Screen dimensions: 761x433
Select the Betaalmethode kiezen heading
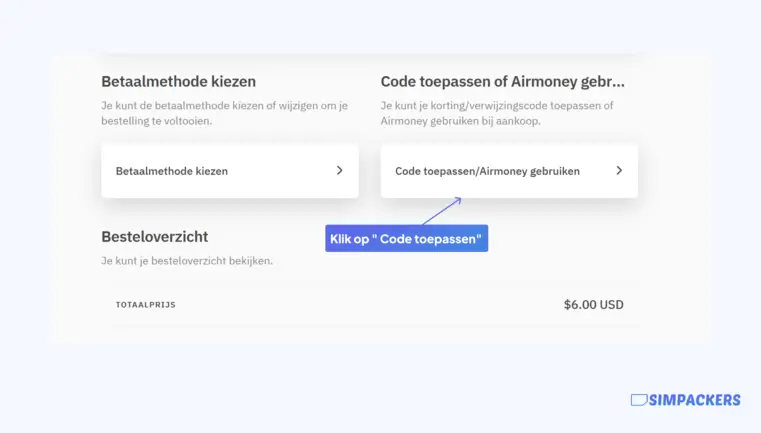[x=179, y=82]
